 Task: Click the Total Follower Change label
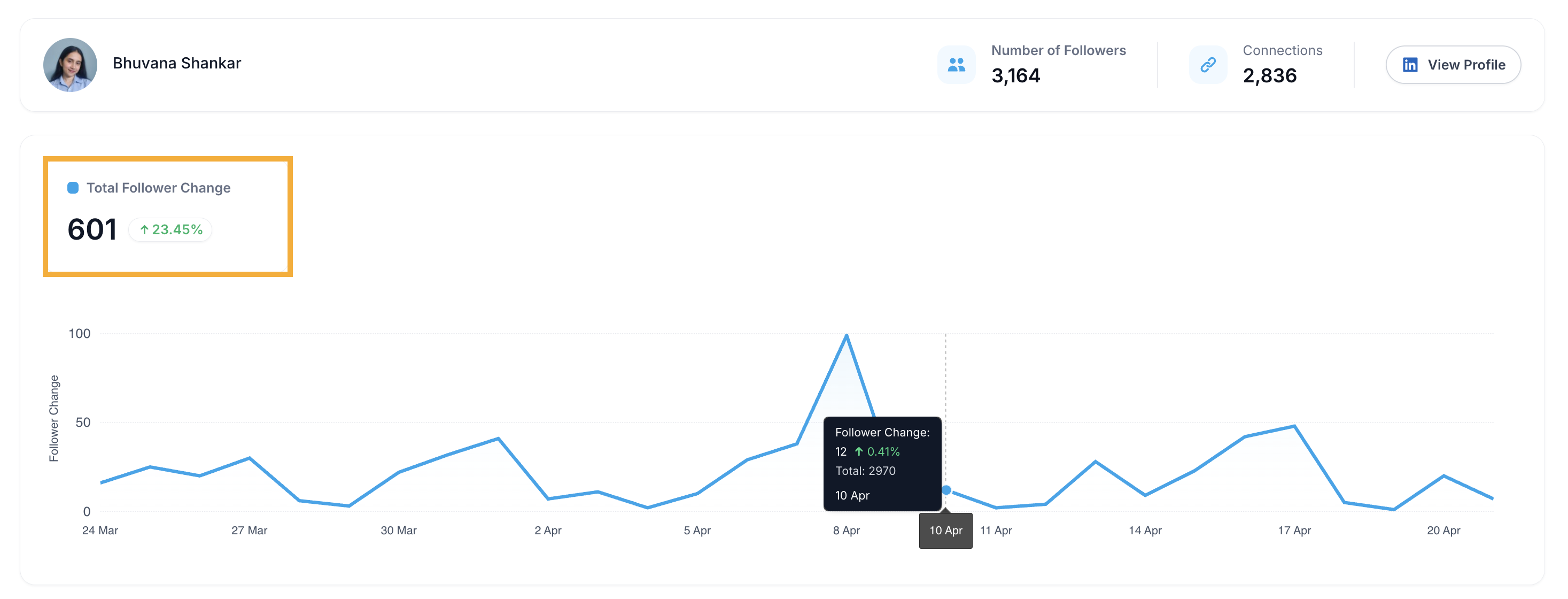[x=158, y=188]
